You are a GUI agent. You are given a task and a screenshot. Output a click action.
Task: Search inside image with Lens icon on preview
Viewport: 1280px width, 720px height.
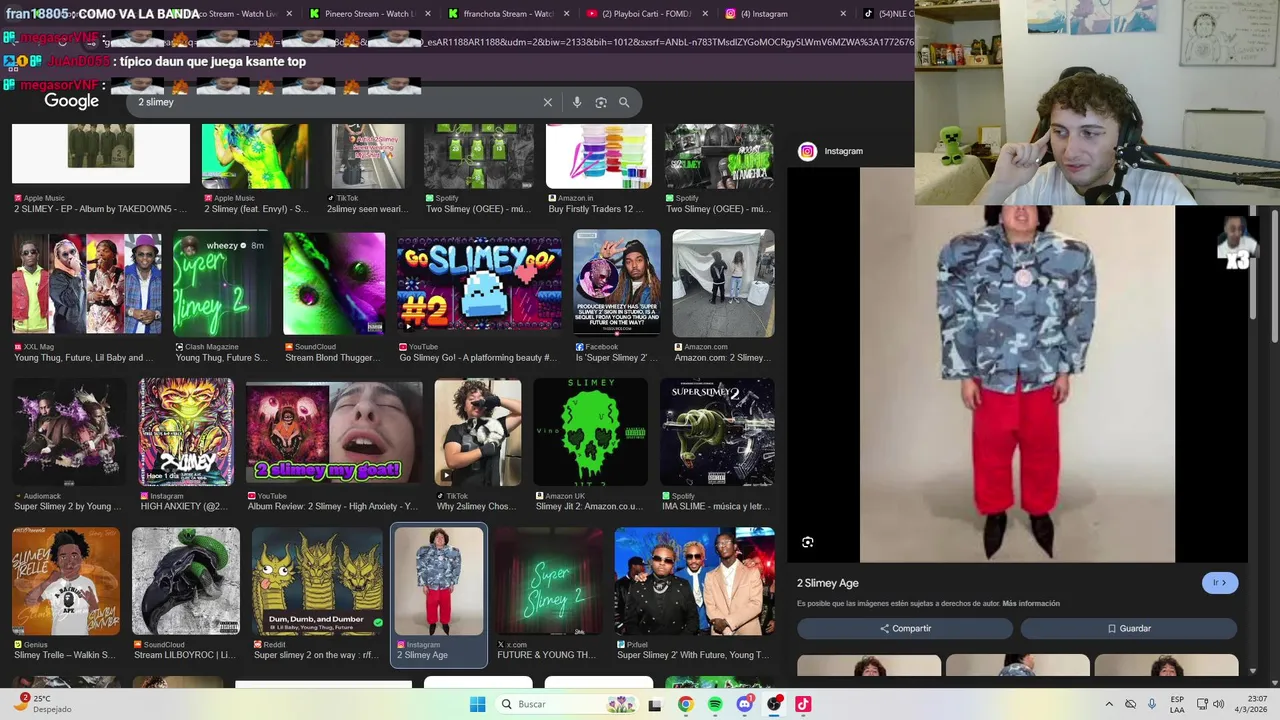(808, 542)
